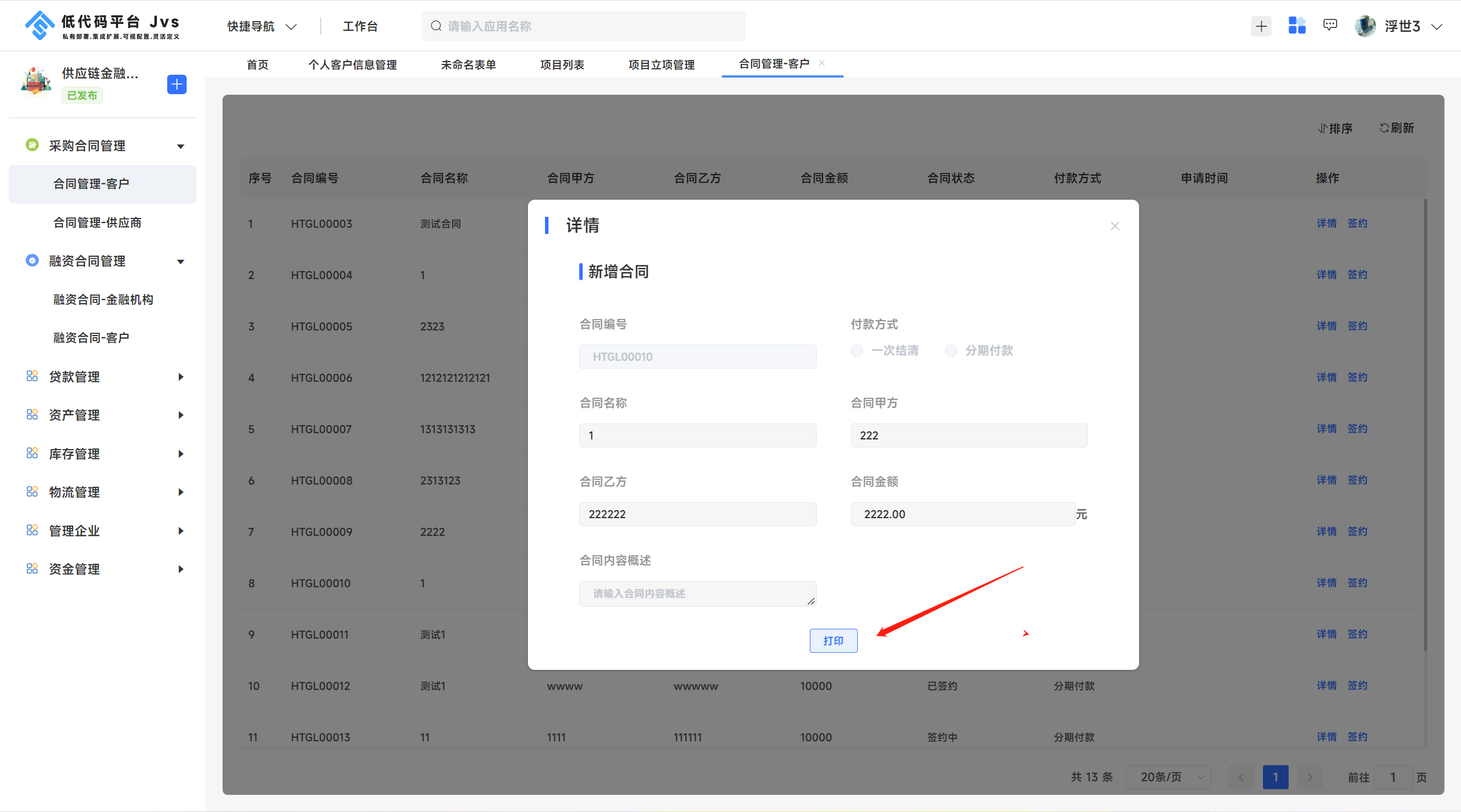This screenshot has width=1461, height=812.
Task: Open 详情 link for row HTGL00012
Action: pyautogui.click(x=1326, y=685)
